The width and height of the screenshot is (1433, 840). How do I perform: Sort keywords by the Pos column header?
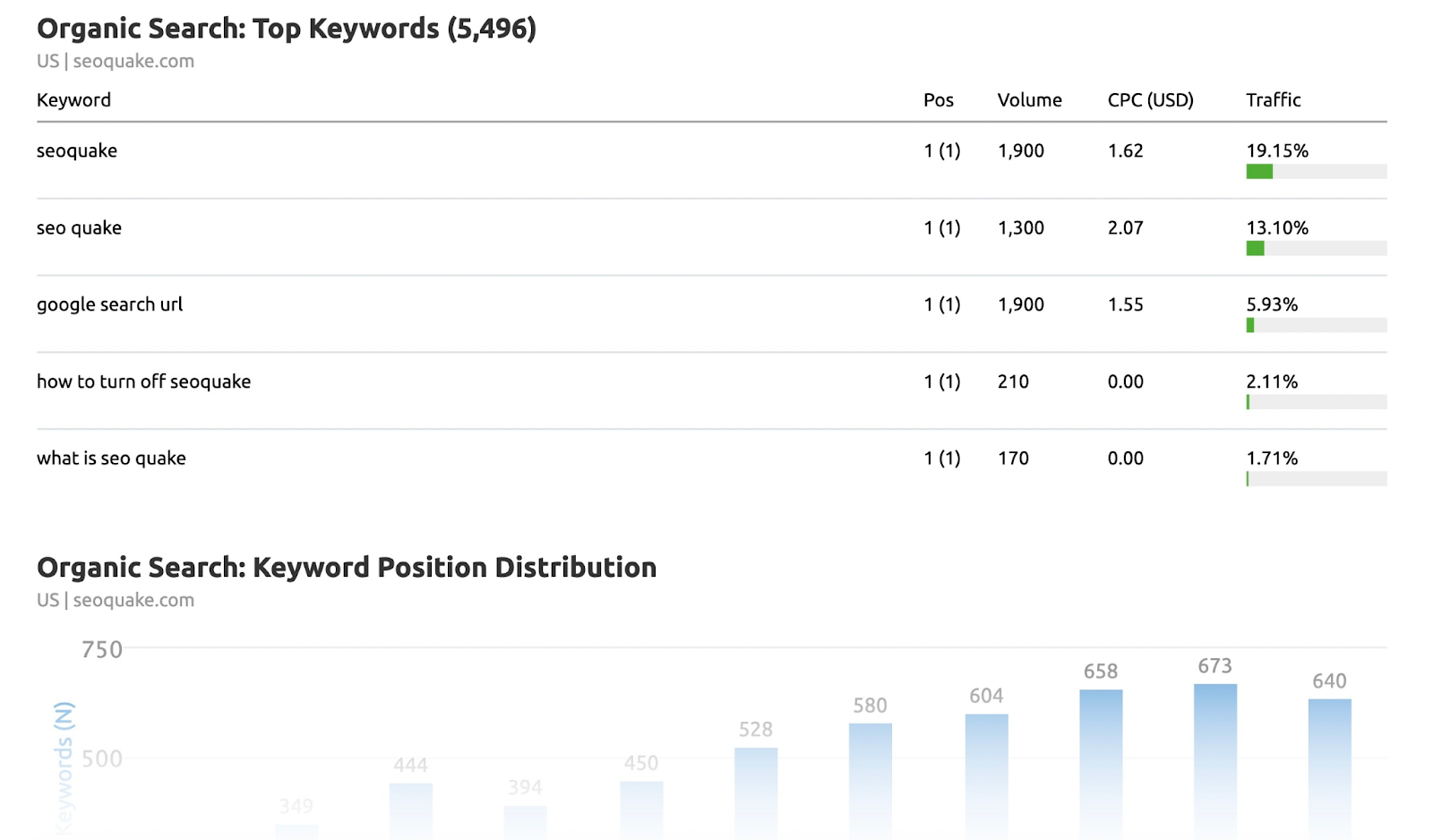tap(938, 99)
